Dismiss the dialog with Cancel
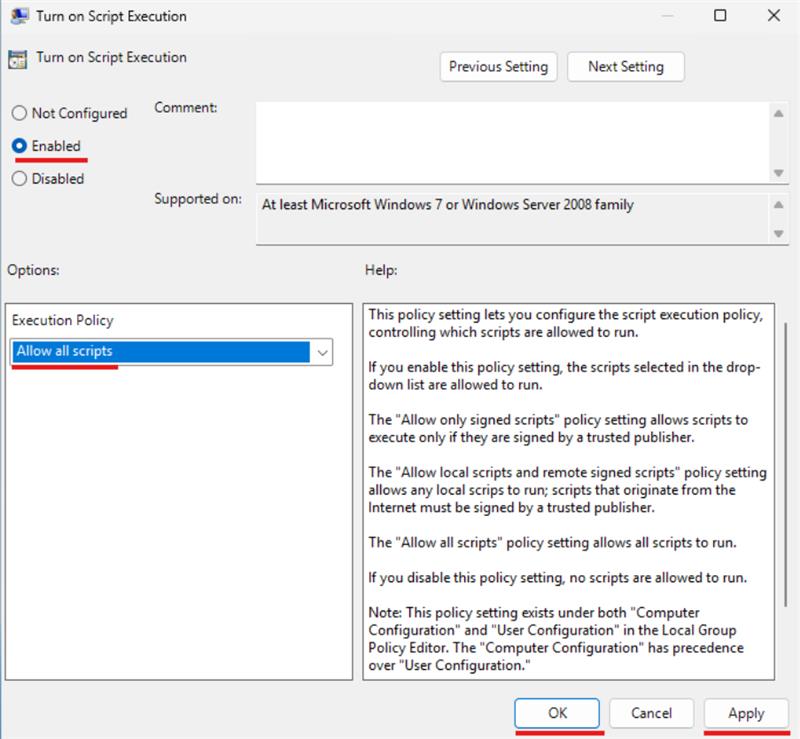Image resolution: width=800 pixels, height=739 pixels. [651, 713]
